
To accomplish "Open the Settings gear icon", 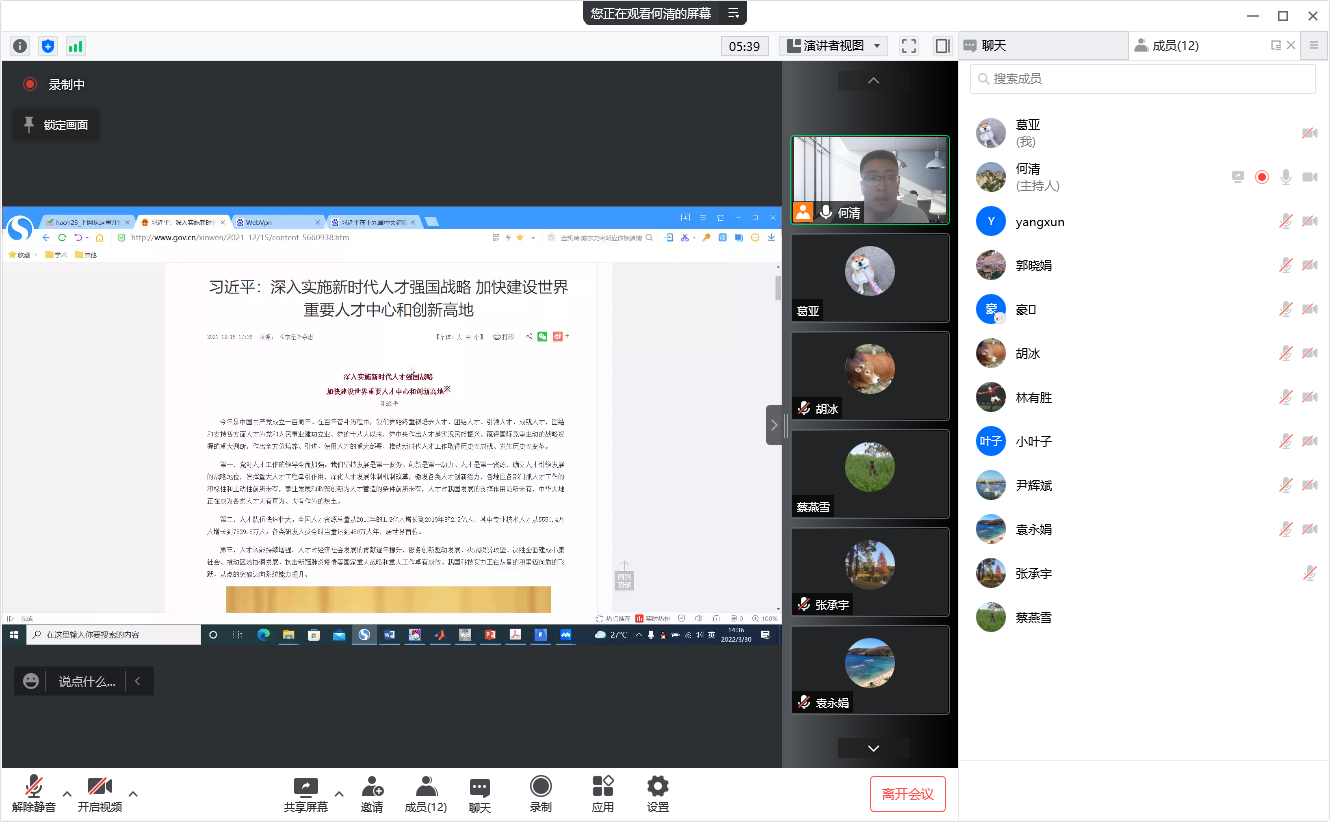I will 657,793.
